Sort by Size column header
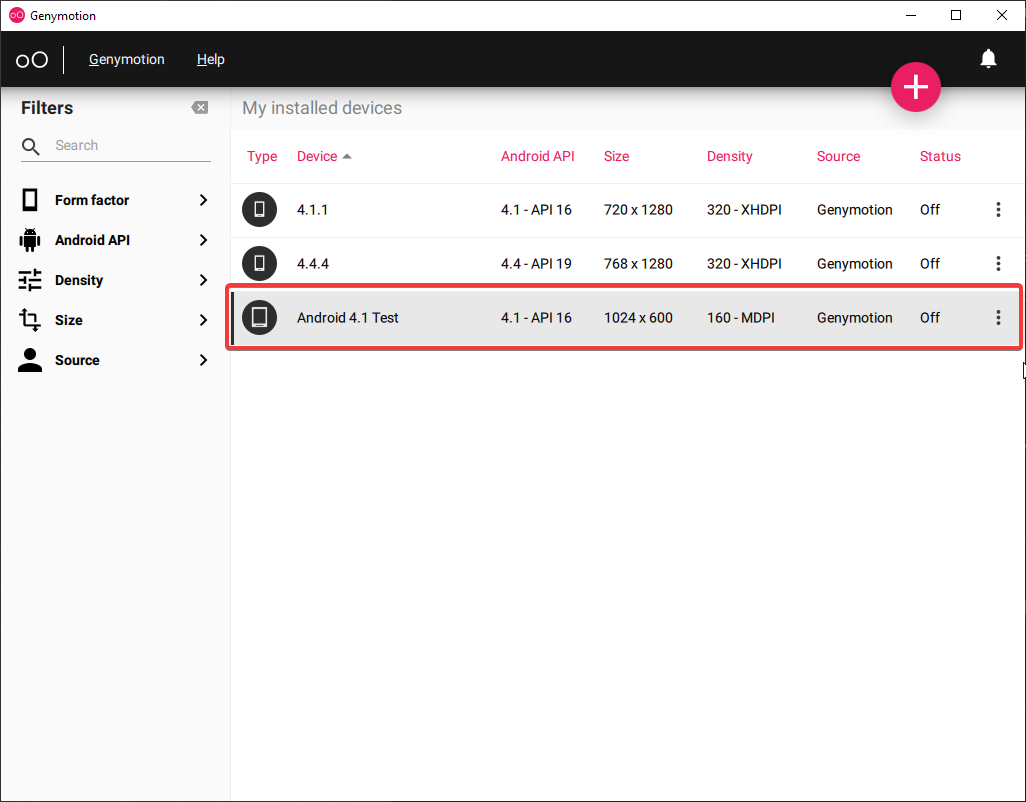 (x=616, y=156)
